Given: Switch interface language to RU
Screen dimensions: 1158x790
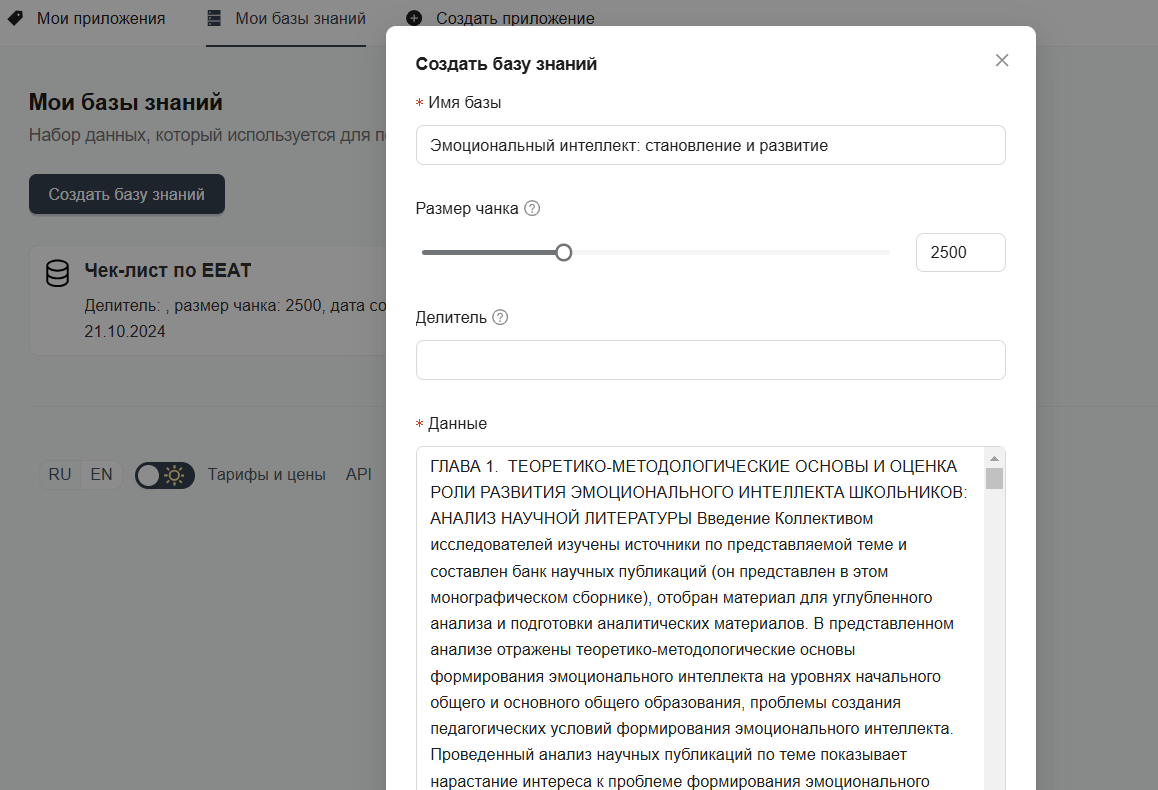Looking at the screenshot, I should [59, 474].
